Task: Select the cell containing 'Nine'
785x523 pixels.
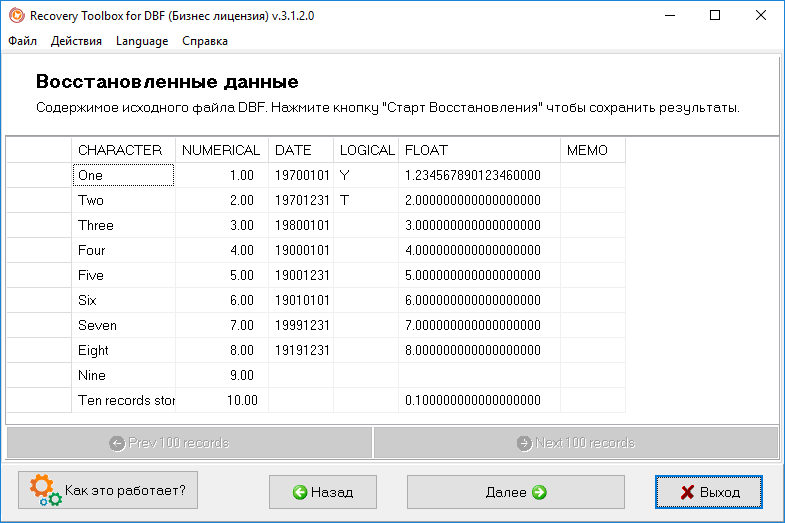Action: coord(124,375)
